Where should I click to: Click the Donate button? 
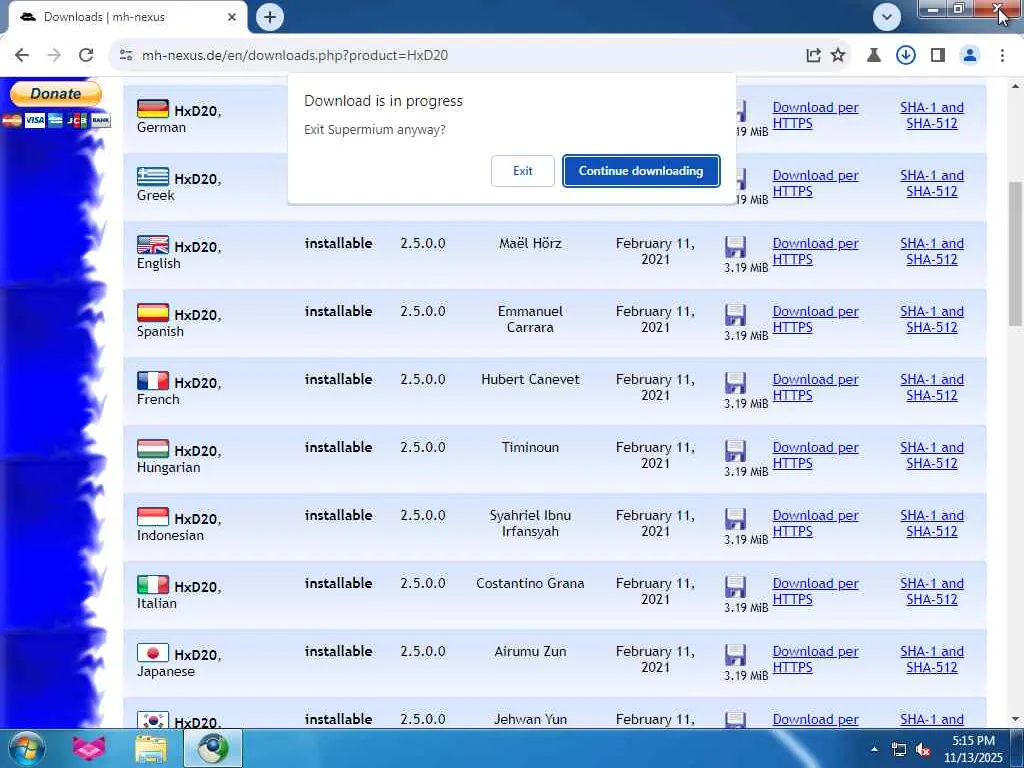[56, 93]
